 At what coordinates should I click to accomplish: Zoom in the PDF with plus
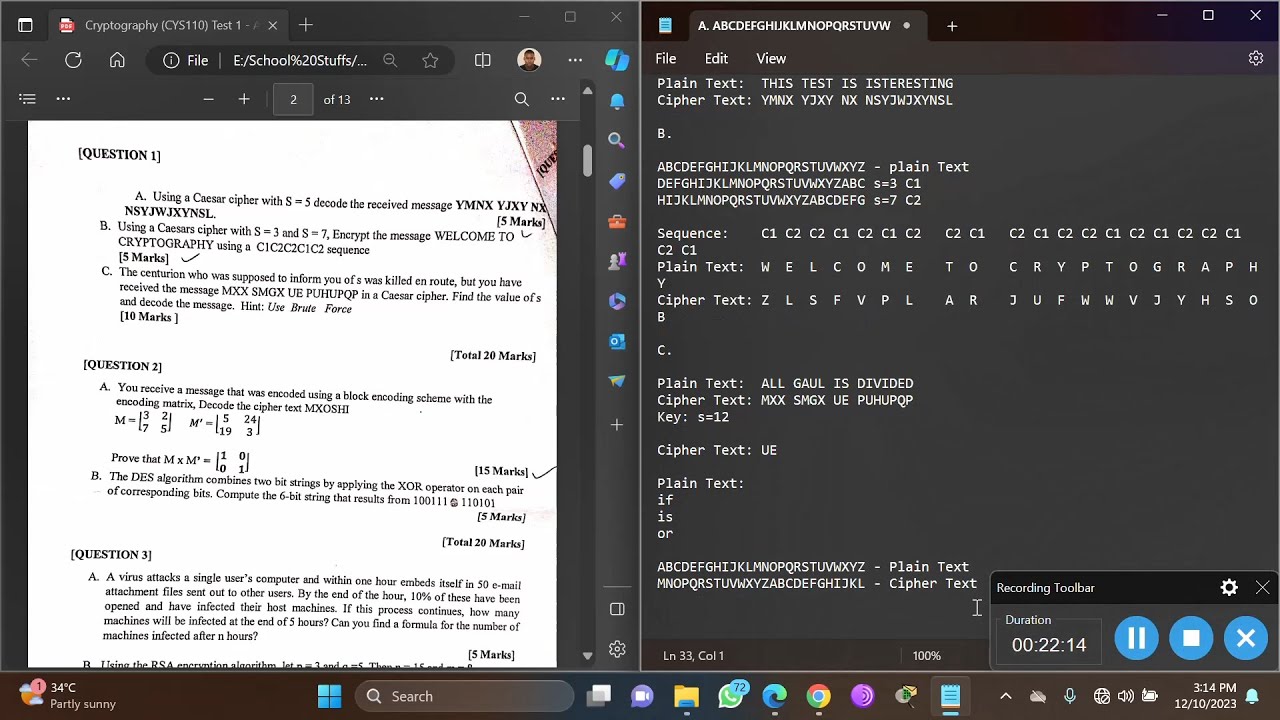point(244,99)
